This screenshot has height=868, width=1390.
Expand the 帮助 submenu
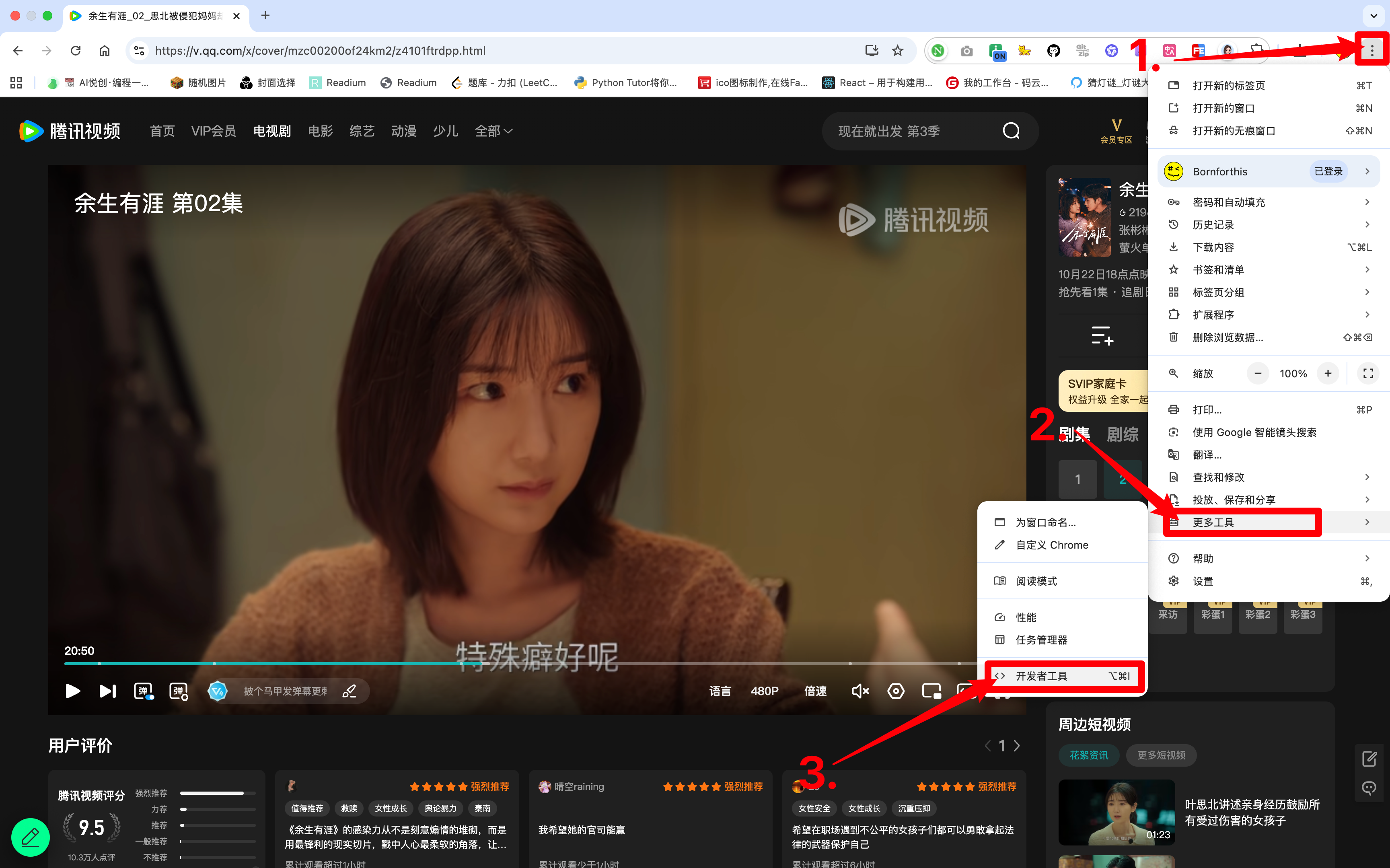point(1269,558)
